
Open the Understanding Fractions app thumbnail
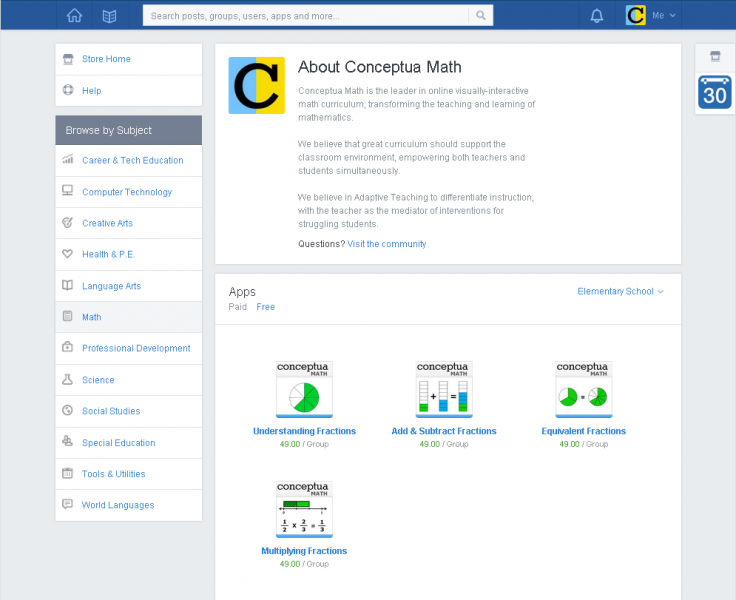304,389
